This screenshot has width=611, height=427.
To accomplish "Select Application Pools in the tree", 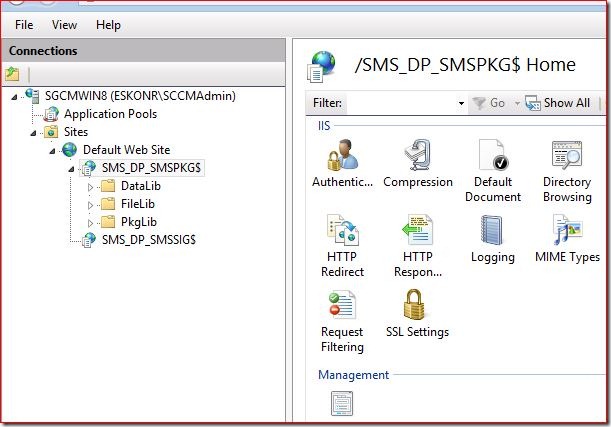I will (109, 114).
